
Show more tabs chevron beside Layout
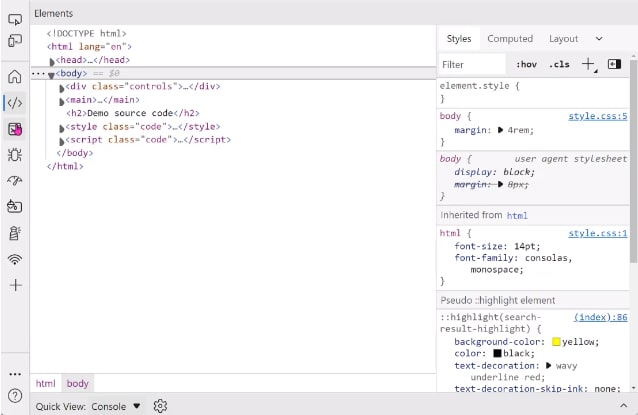coord(599,39)
